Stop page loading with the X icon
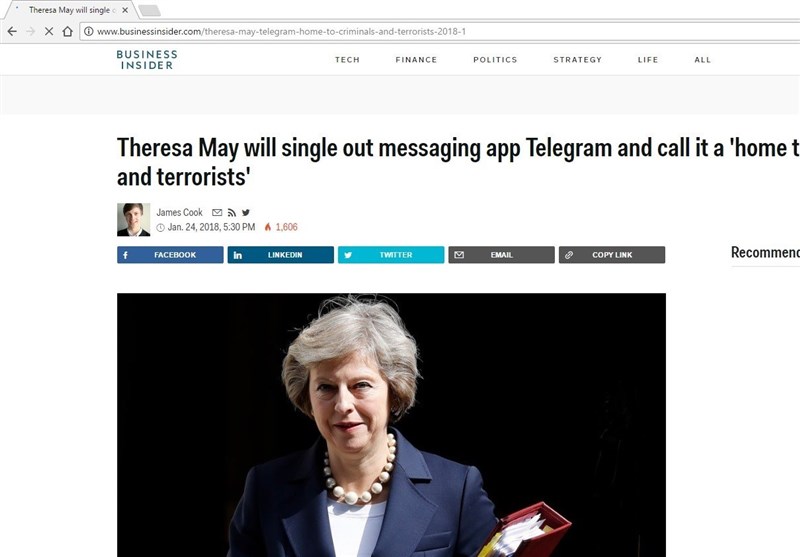The width and height of the screenshot is (800, 557). (49, 32)
